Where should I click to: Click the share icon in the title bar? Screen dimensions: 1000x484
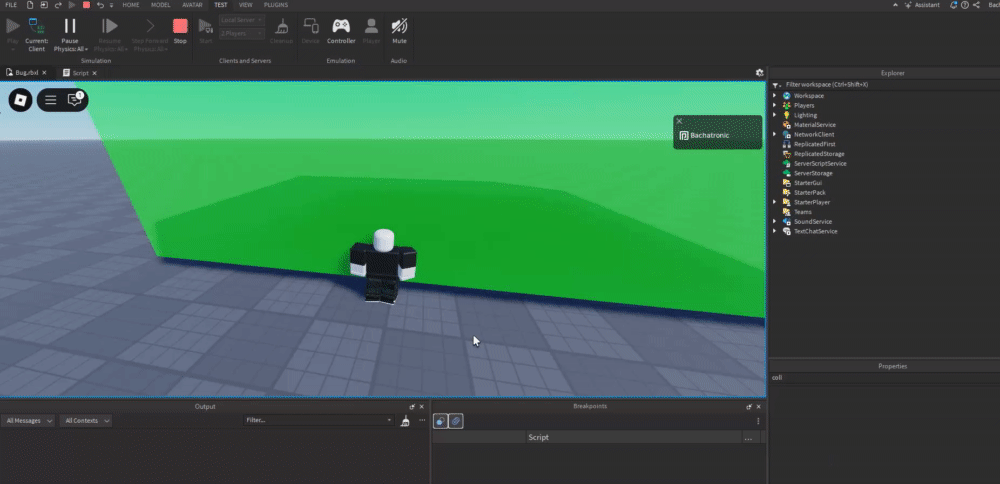976,5
